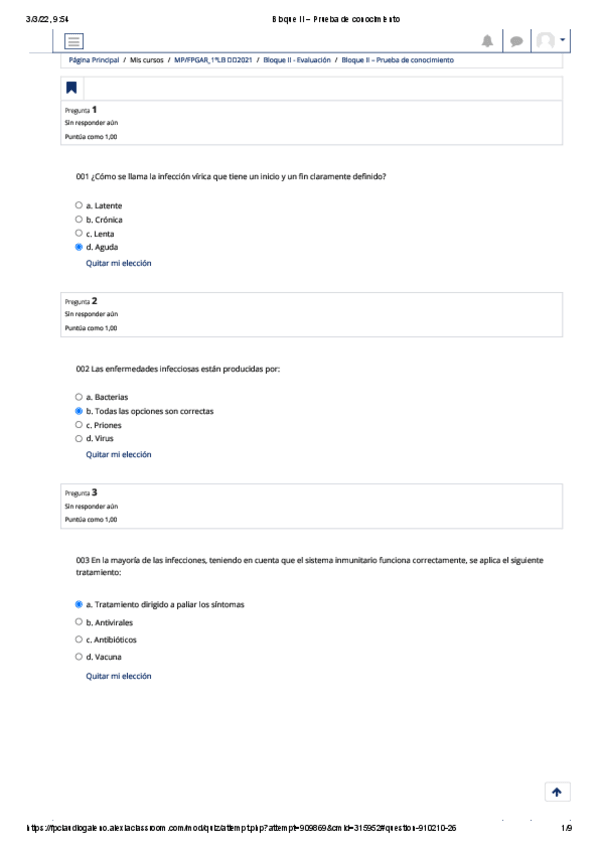The image size is (599, 848).
Task: Open the notifications bell
Action: pos(487,41)
